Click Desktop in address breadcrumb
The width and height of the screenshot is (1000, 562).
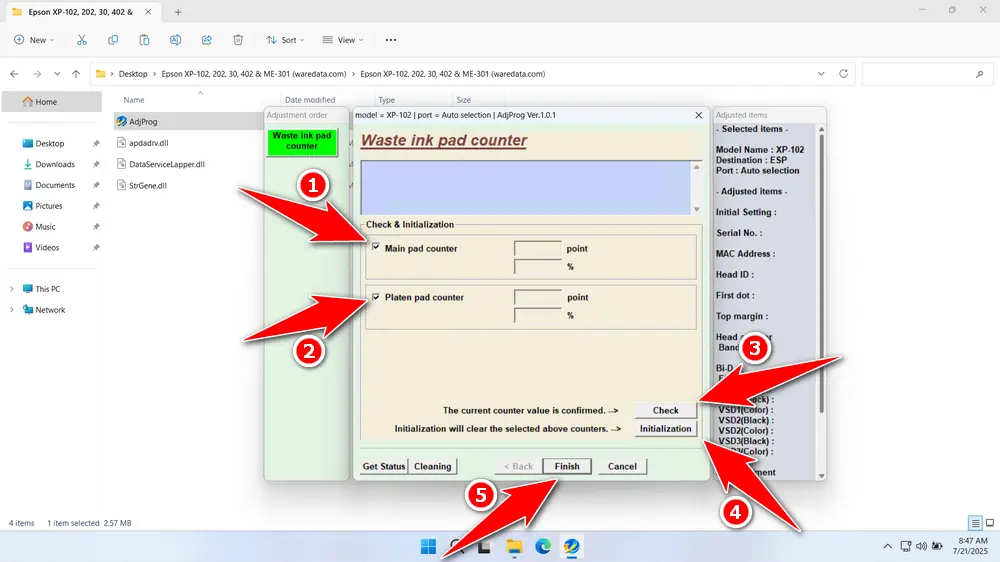133,74
